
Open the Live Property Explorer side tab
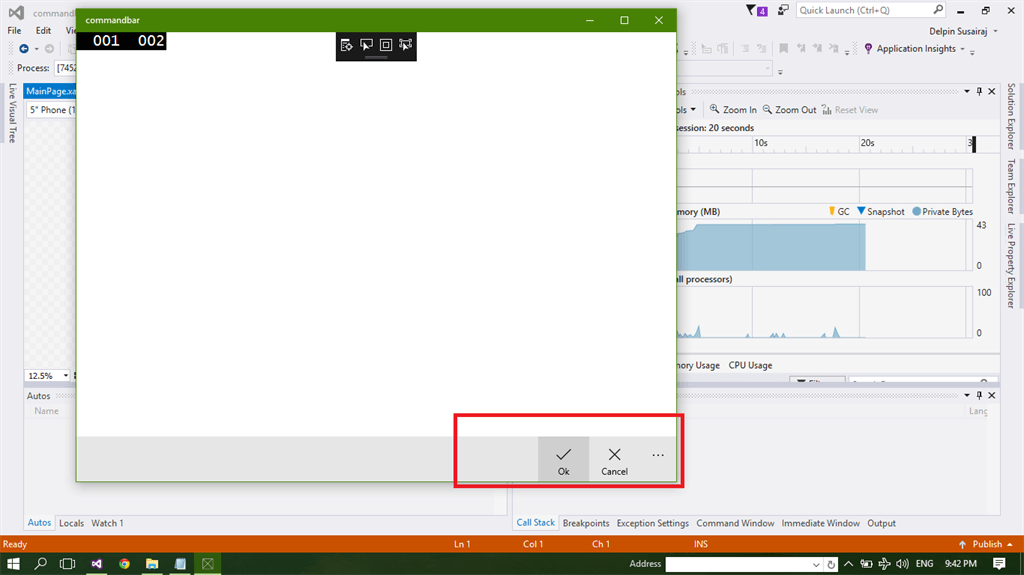[1011, 265]
